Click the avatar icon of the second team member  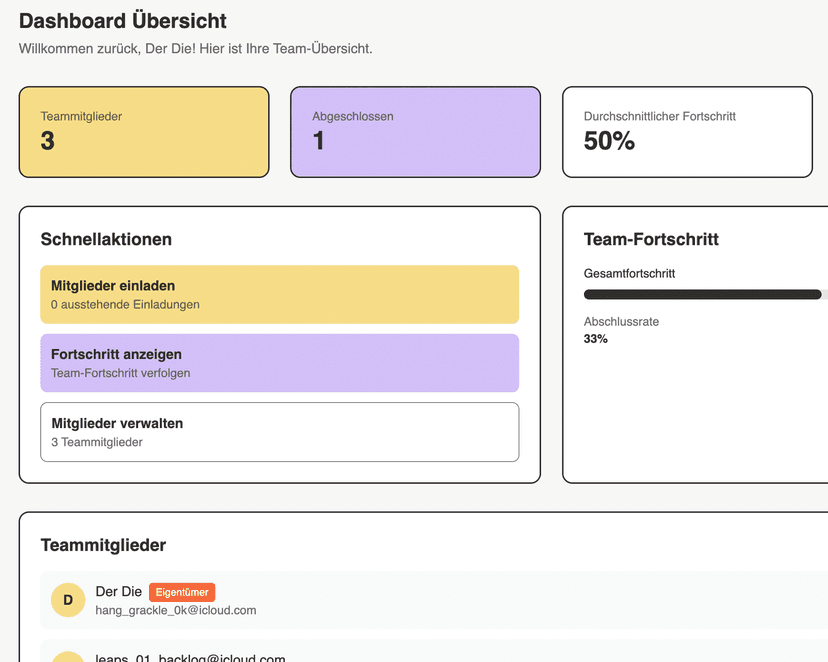tap(67, 655)
